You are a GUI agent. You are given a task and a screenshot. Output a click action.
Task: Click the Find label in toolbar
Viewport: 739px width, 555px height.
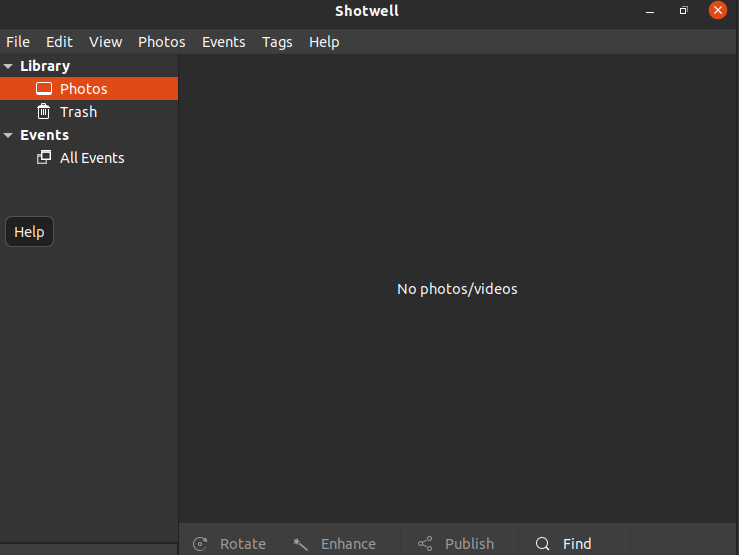click(x=577, y=544)
